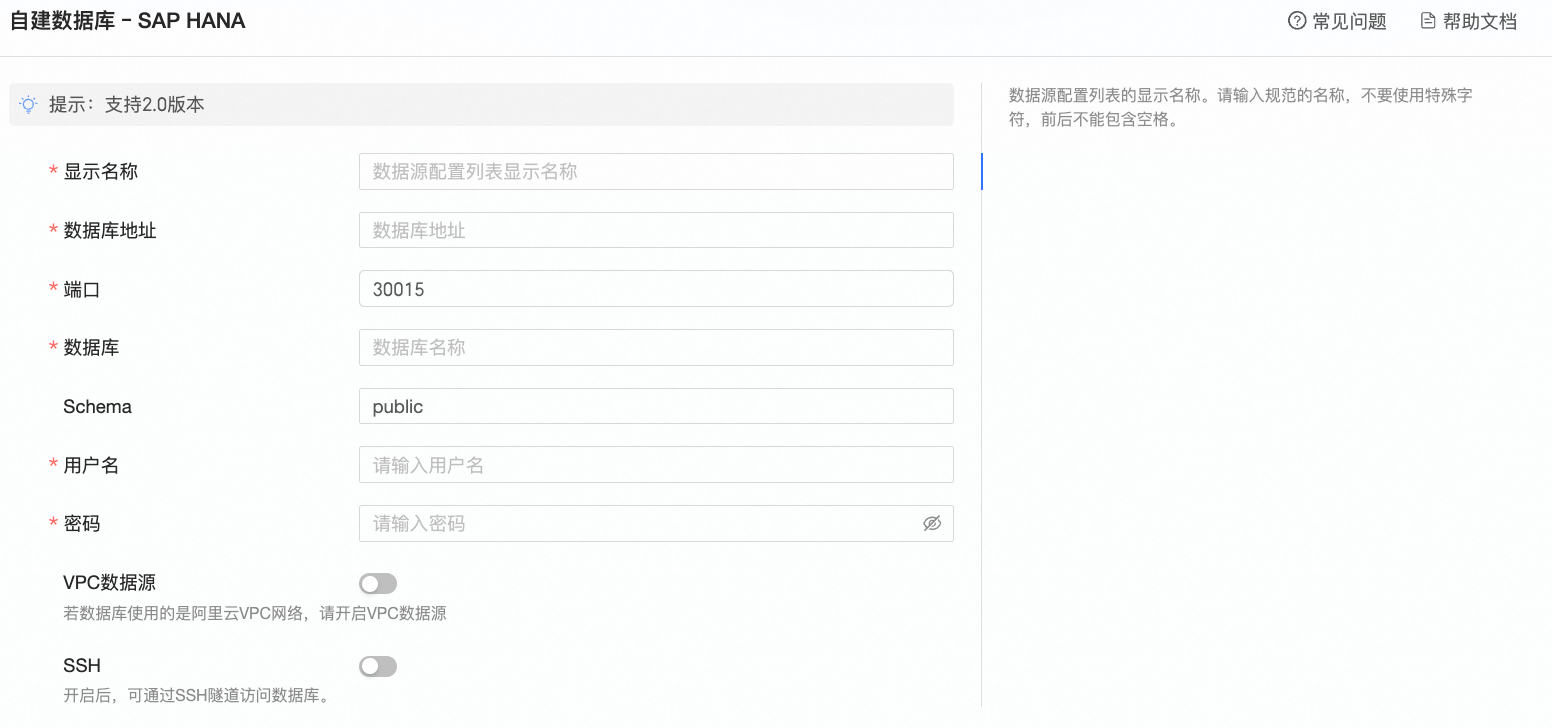Edit the Schema field showing public
This screenshot has width=1552, height=728.
tap(656, 406)
